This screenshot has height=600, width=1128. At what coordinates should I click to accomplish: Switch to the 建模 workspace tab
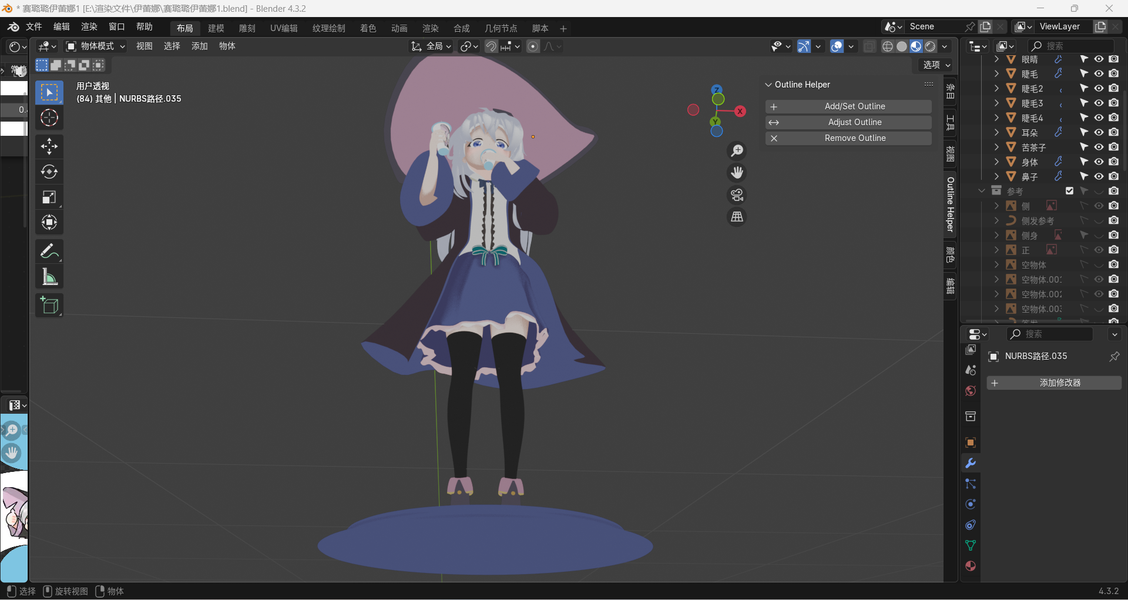216,28
